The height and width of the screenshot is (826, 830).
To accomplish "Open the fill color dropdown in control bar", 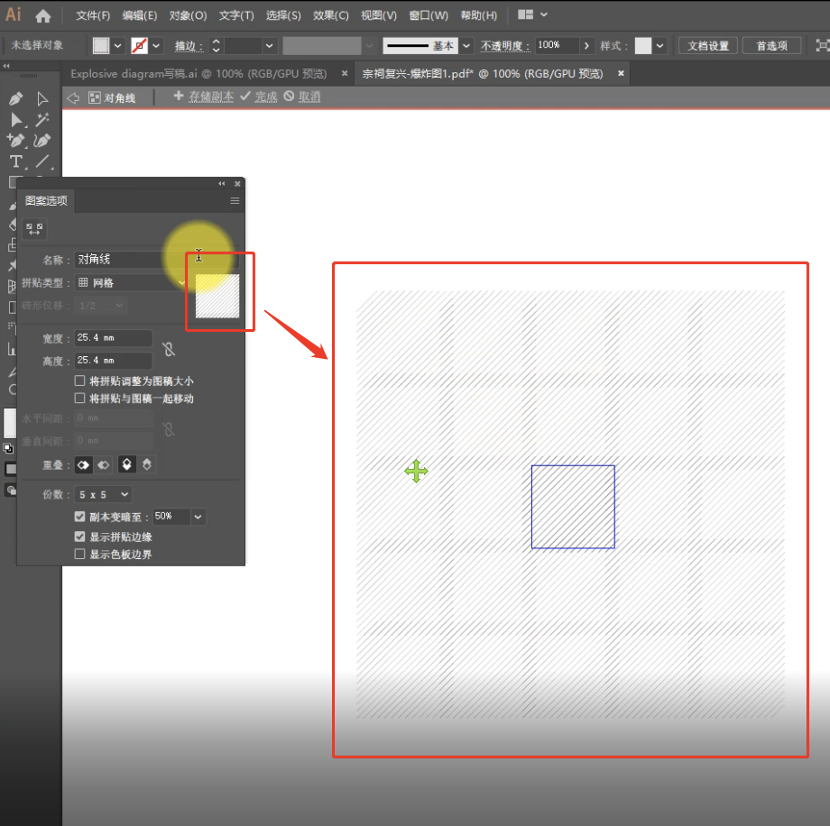I will pos(118,46).
